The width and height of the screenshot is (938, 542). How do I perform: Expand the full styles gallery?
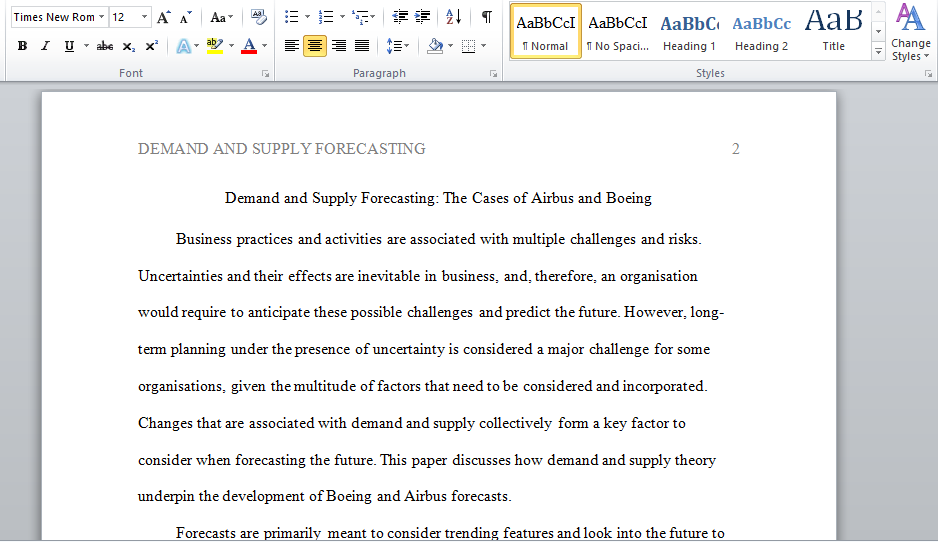pyautogui.click(x=878, y=52)
